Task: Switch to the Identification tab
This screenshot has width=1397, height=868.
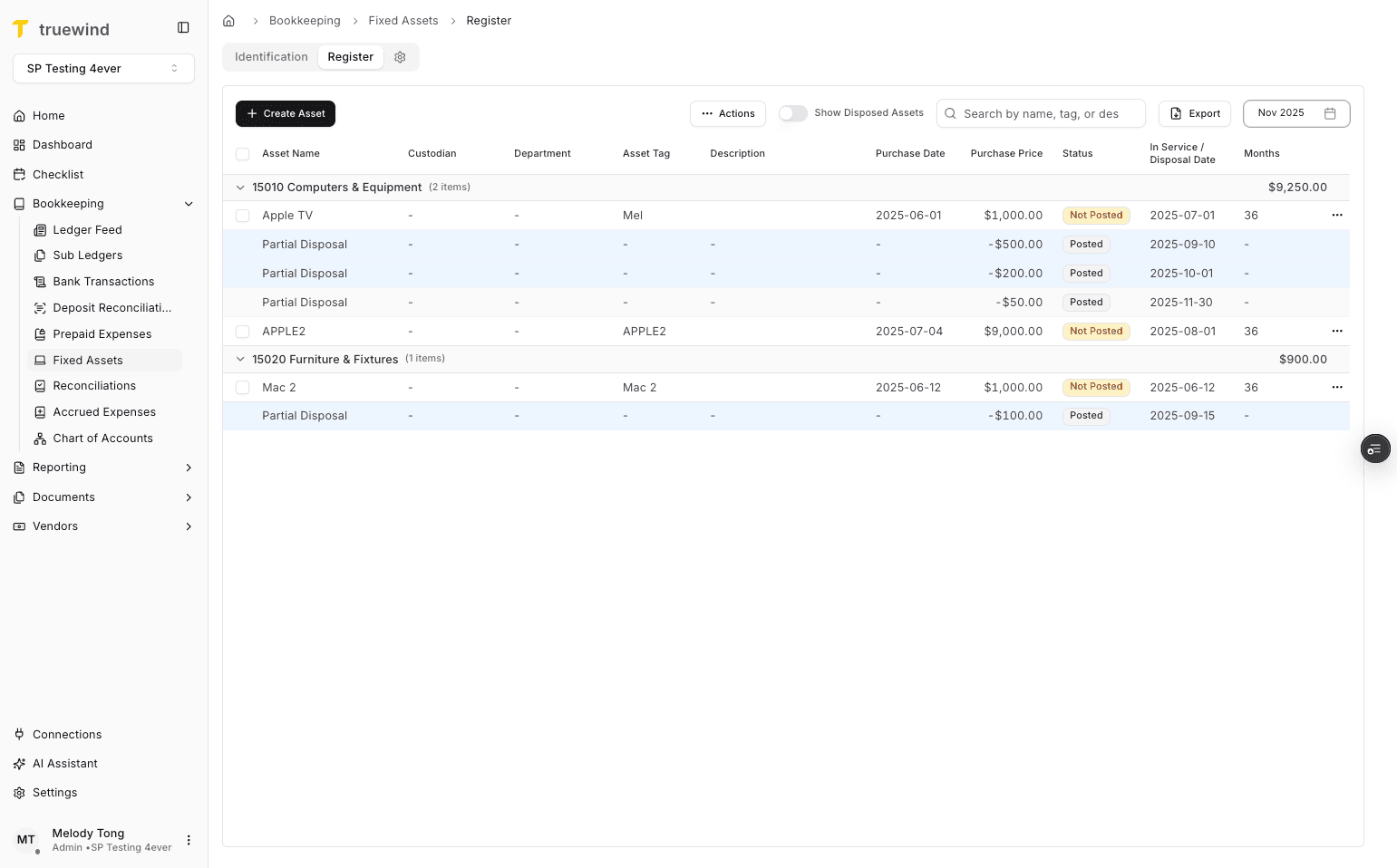Action: [270, 56]
